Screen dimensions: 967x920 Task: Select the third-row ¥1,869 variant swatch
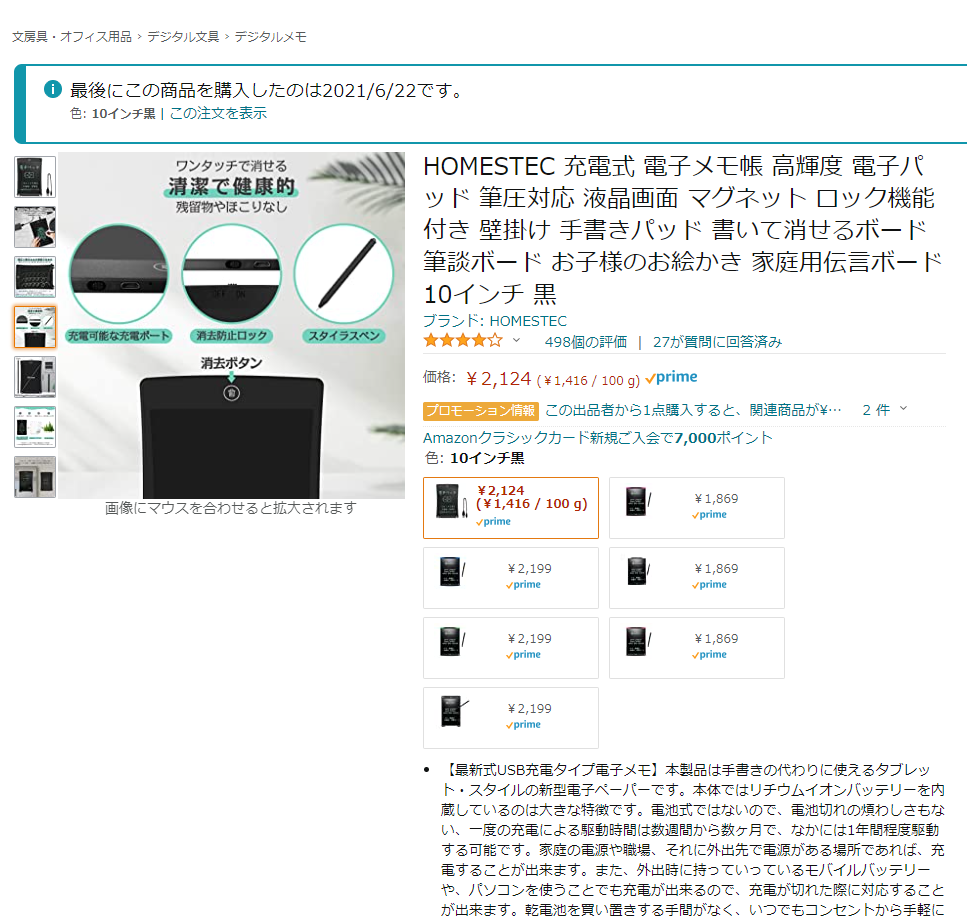point(697,648)
